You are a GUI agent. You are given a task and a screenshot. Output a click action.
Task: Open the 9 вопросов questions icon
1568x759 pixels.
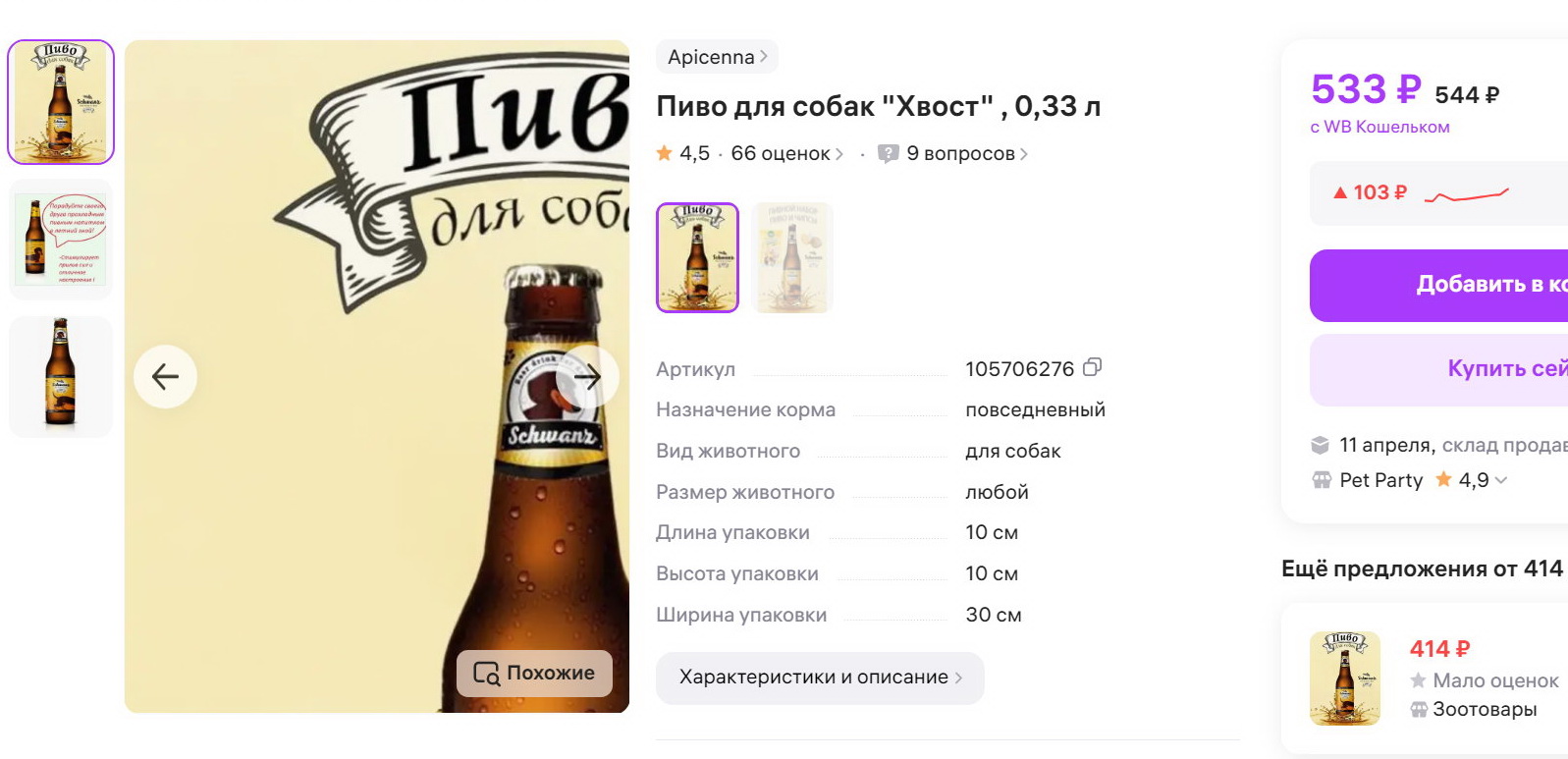(x=888, y=153)
